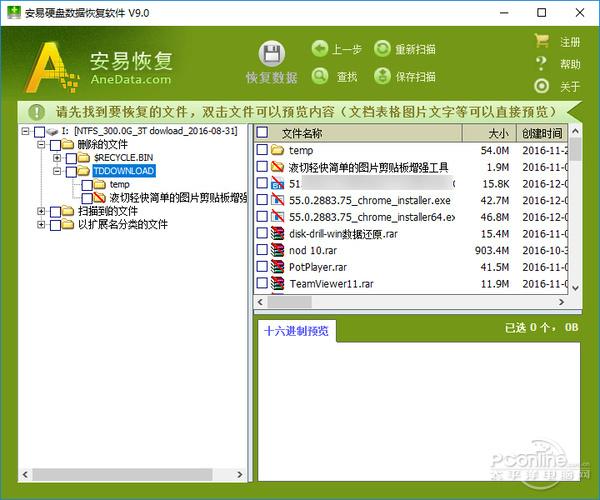
Task: Click the 903.4M size cell
Action: click(492, 251)
